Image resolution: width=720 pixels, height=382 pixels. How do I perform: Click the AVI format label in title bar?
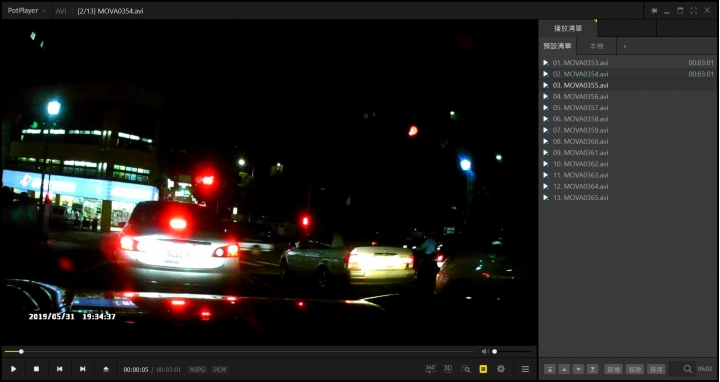point(61,11)
